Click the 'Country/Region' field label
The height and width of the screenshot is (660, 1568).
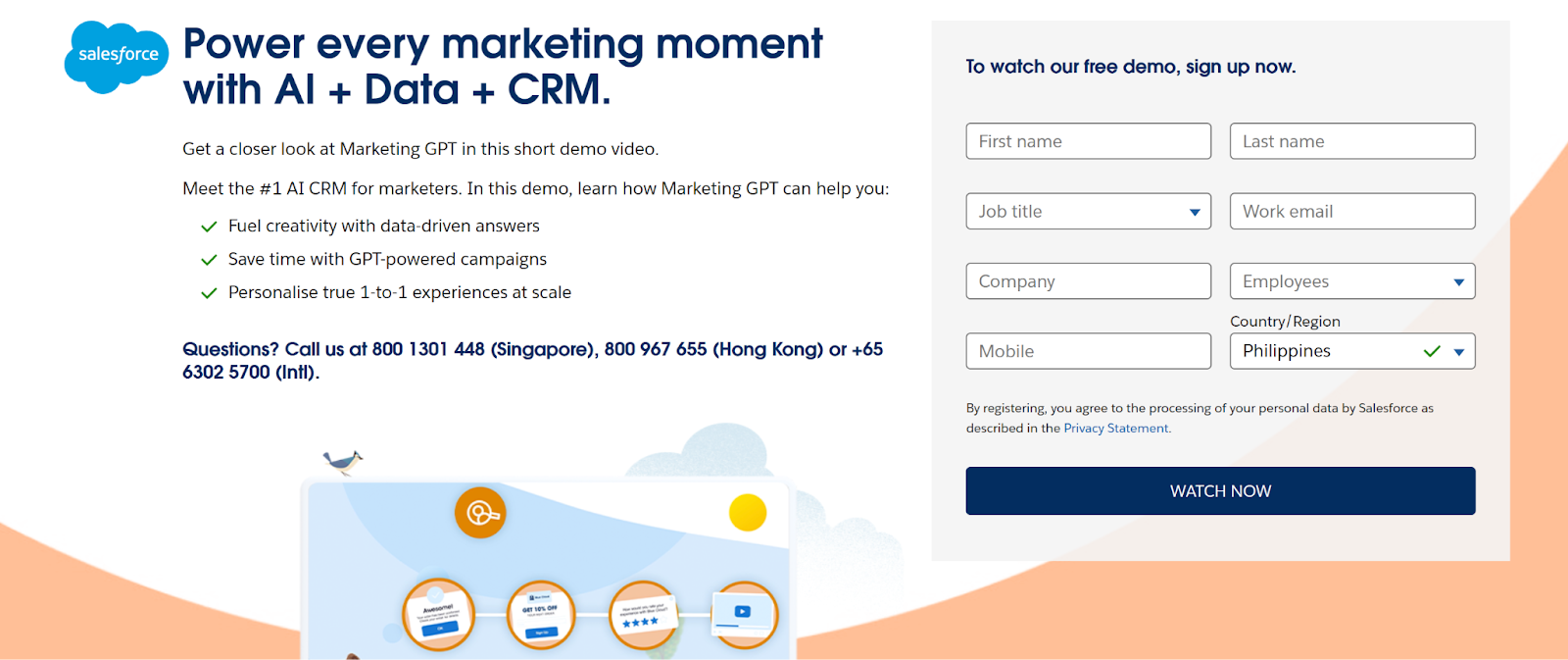(x=1285, y=322)
